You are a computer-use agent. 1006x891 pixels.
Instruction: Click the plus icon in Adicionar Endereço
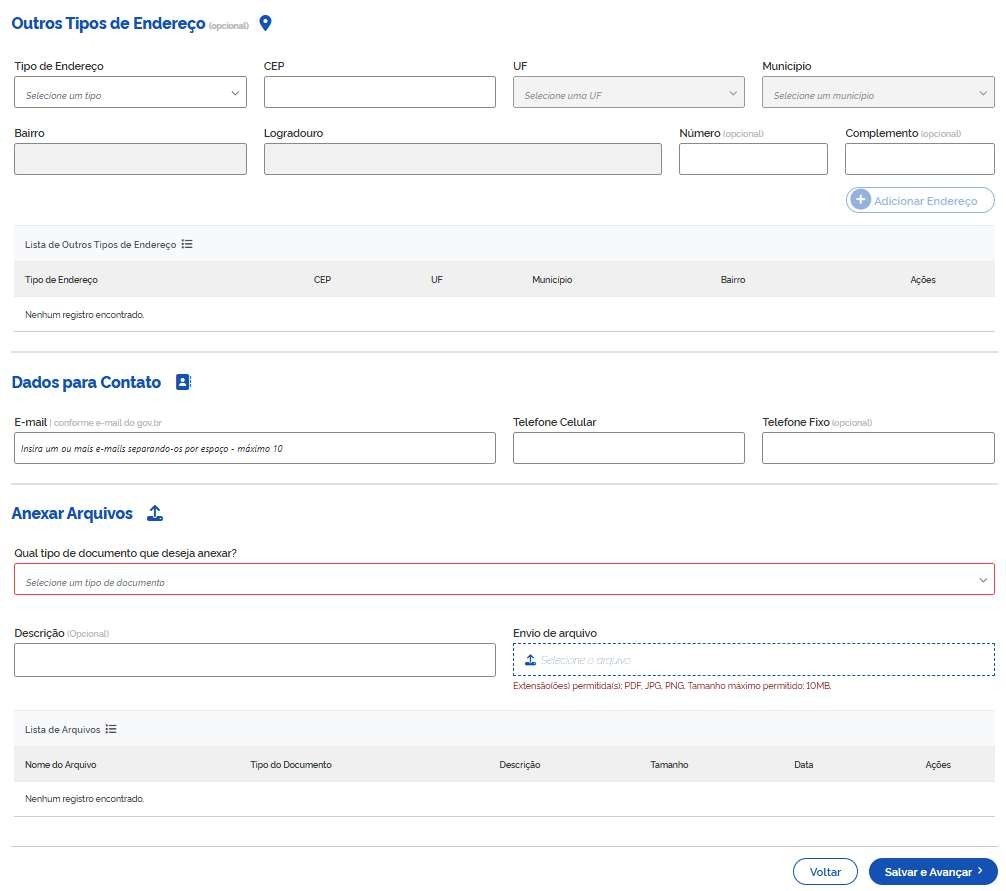[x=860, y=200]
